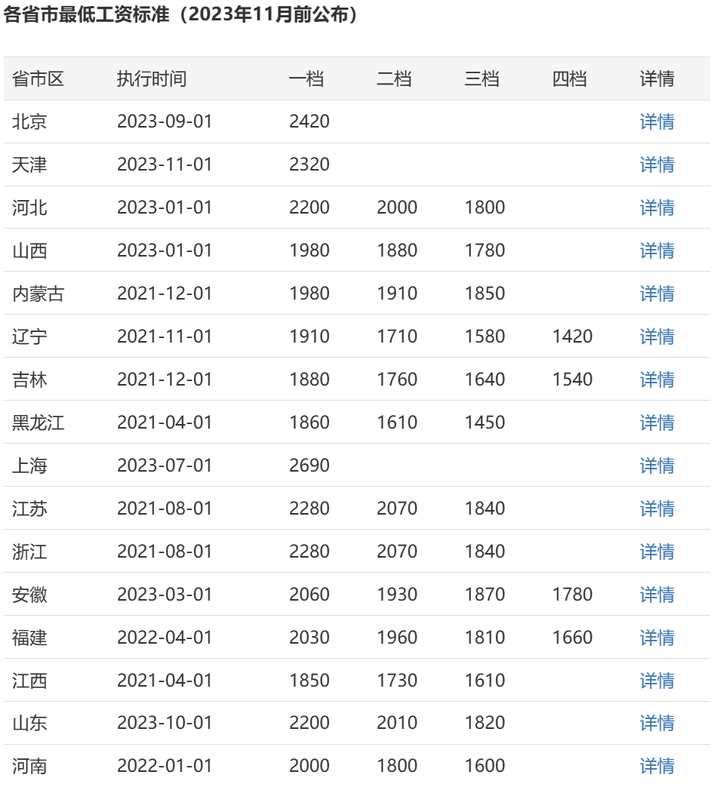Screen dimensions: 720x787
Task: Open the 详情 link for 吉林
Action: (656, 379)
